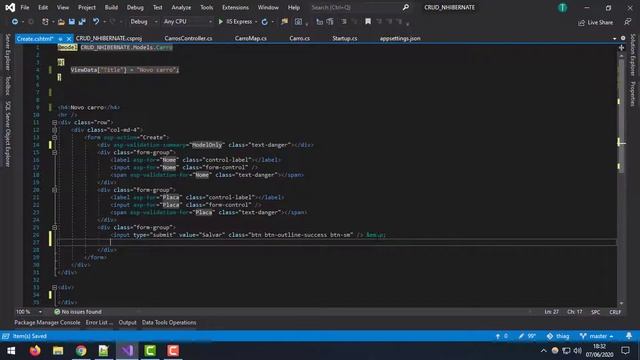Click the feedback icon beside Live Share
This screenshot has height=360, width=640.
(x=627, y=22)
